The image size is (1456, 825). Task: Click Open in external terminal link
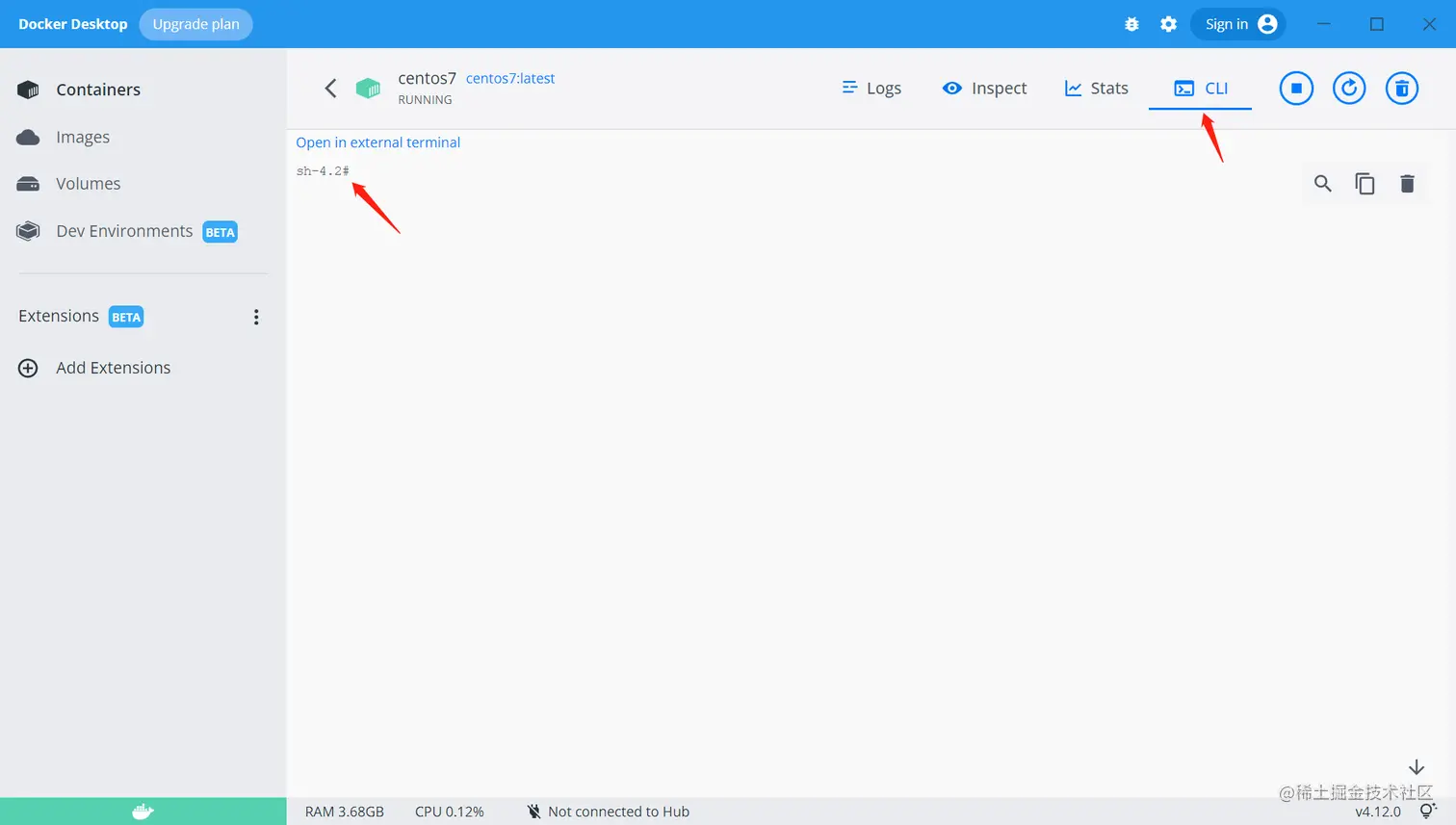(377, 142)
